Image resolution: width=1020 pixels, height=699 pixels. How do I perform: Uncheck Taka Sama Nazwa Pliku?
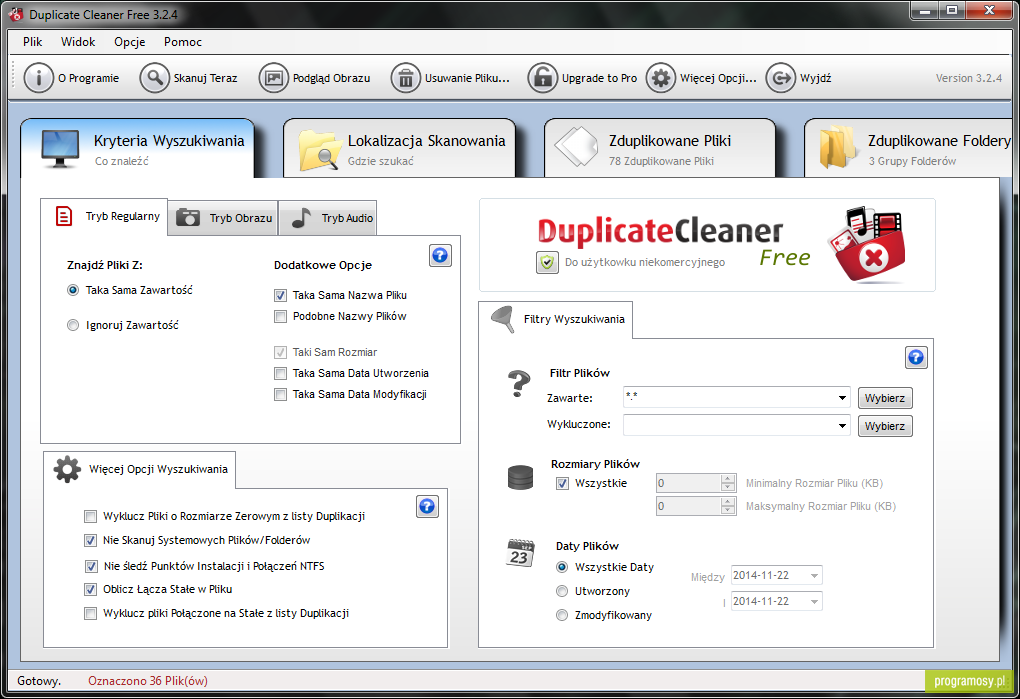click(280, 296)
